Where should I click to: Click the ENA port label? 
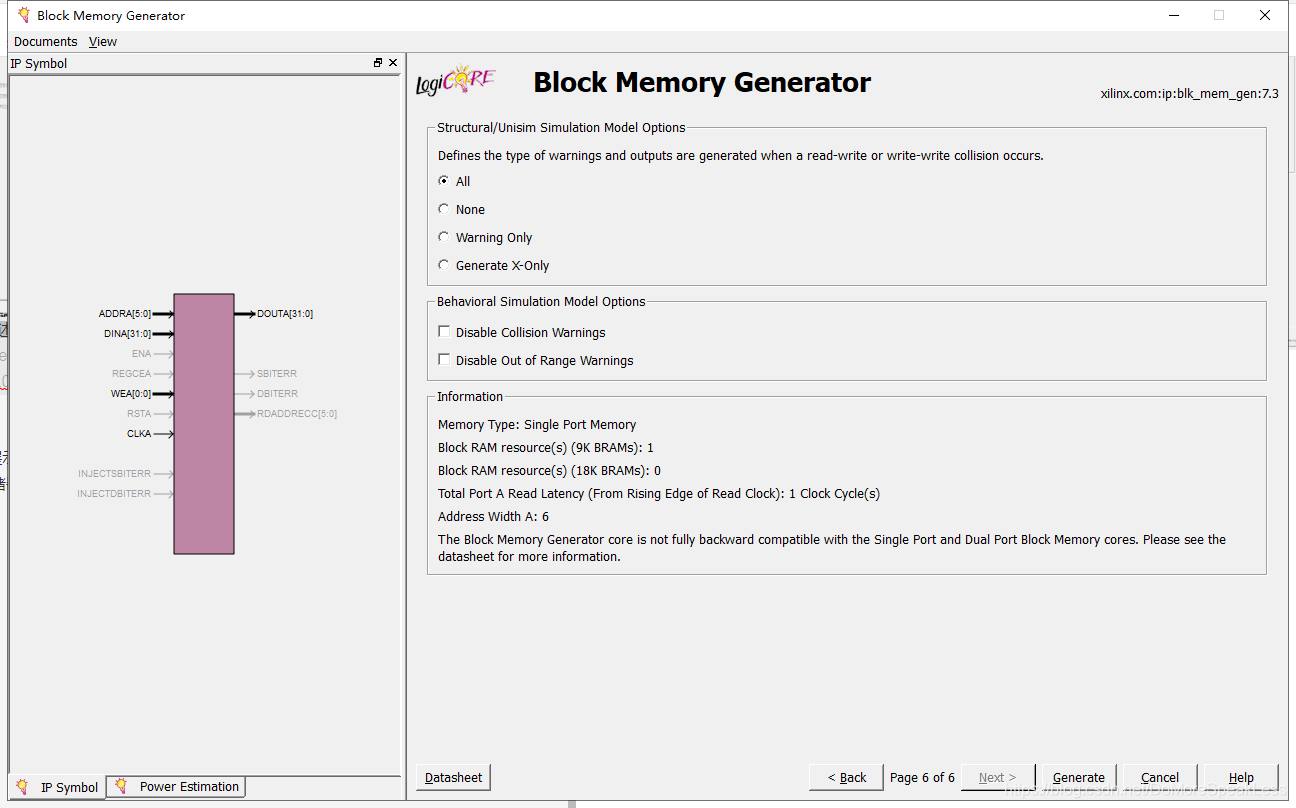(142, 354)
